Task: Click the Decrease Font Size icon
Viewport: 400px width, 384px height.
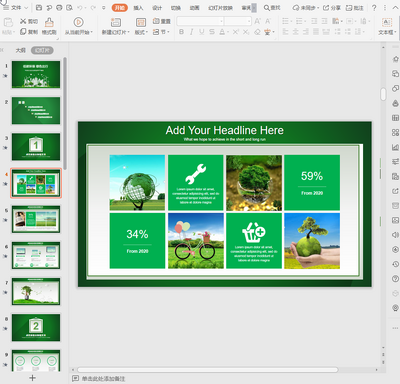Action: [268, 21]
